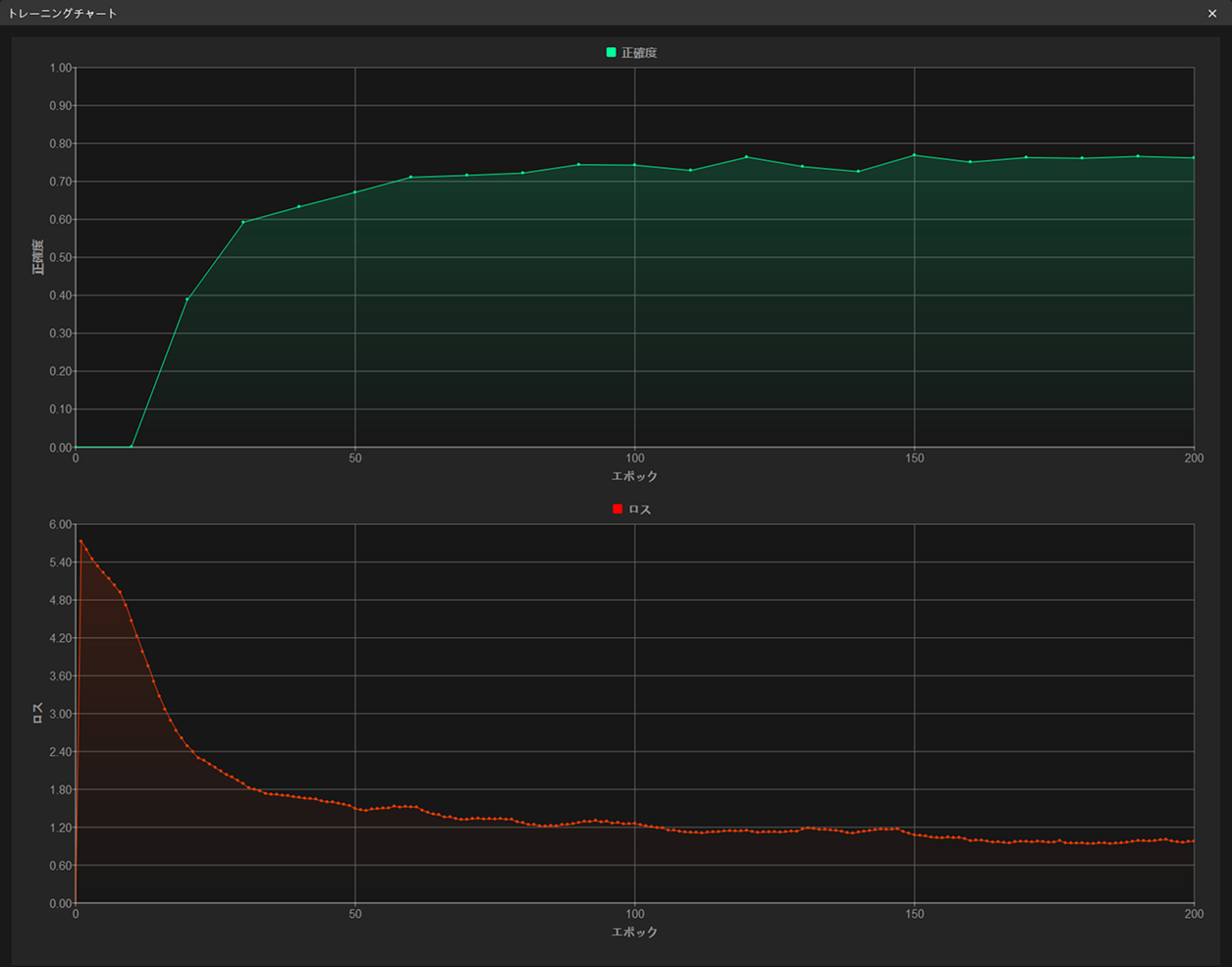The width and height of the screenshot is (1232, 967).
Task: Click the accuracy data point at epoch 90
Action: 578,165
